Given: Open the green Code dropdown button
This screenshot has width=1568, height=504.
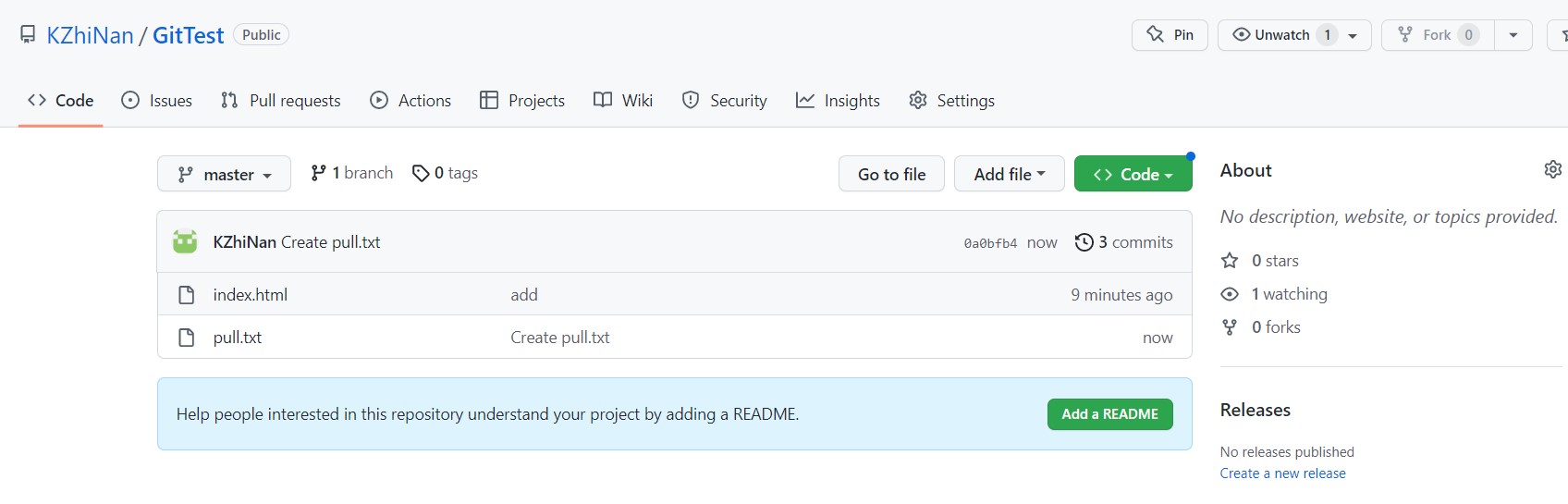Looking at the screenshot, I should [1133, 174].
